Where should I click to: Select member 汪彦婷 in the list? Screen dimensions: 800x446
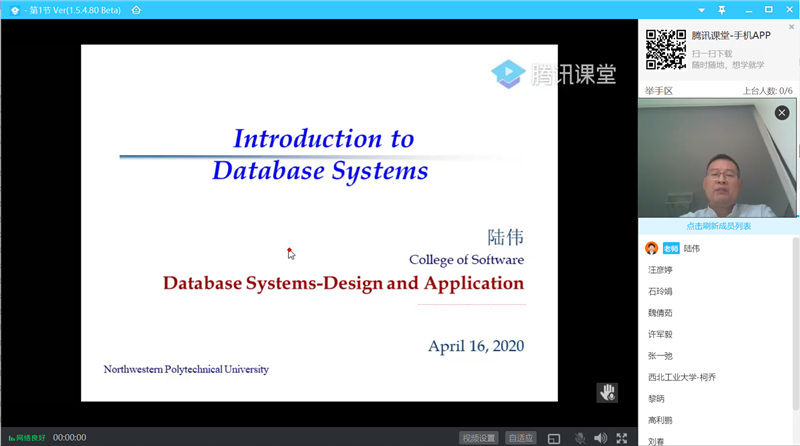[x=660, y=270]
